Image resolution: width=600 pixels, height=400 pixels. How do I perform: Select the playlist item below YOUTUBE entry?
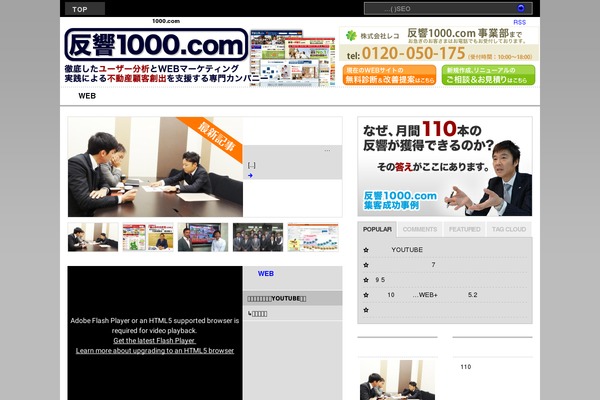[293, 313]
